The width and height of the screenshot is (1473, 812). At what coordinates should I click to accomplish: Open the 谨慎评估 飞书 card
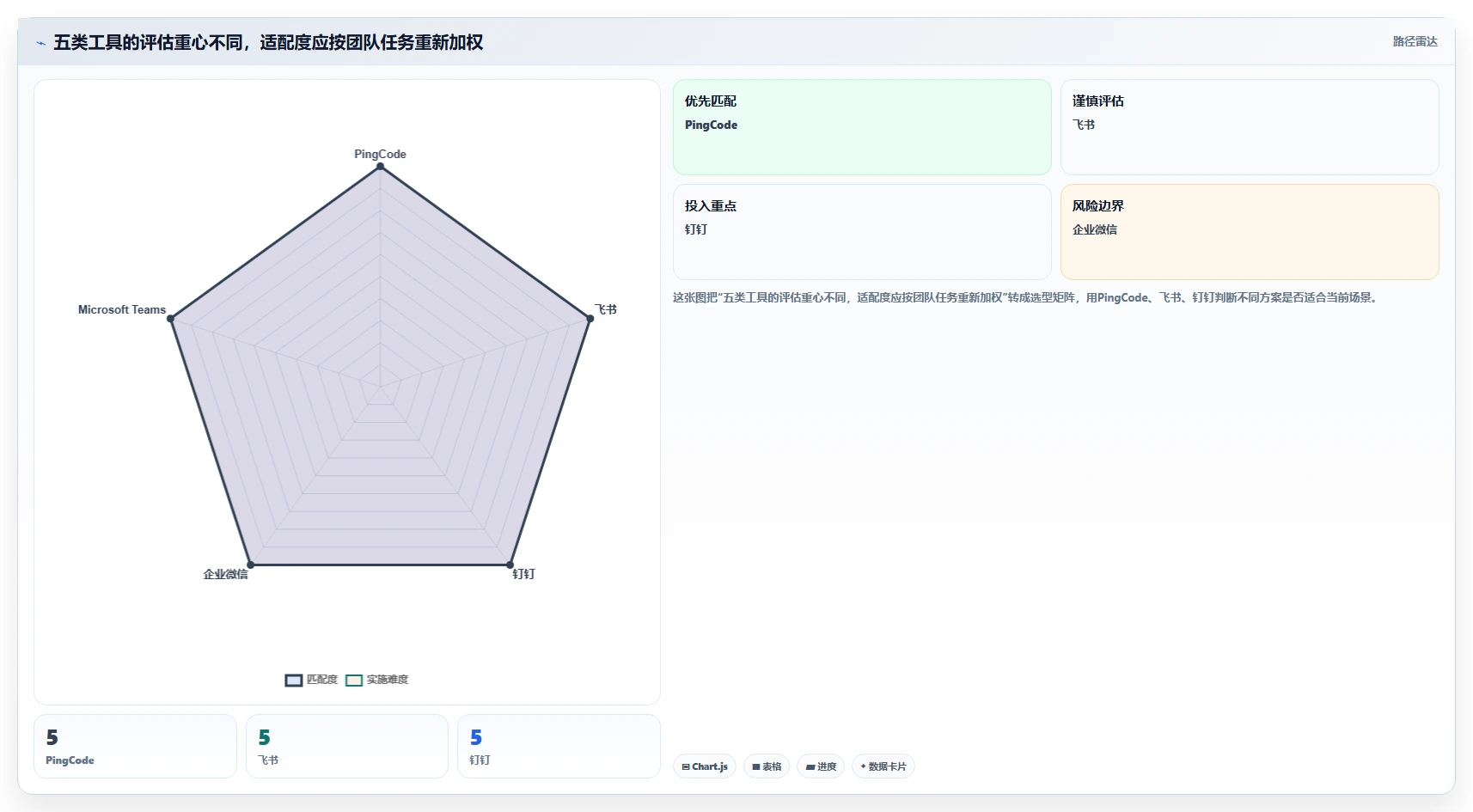(1250, 127)
